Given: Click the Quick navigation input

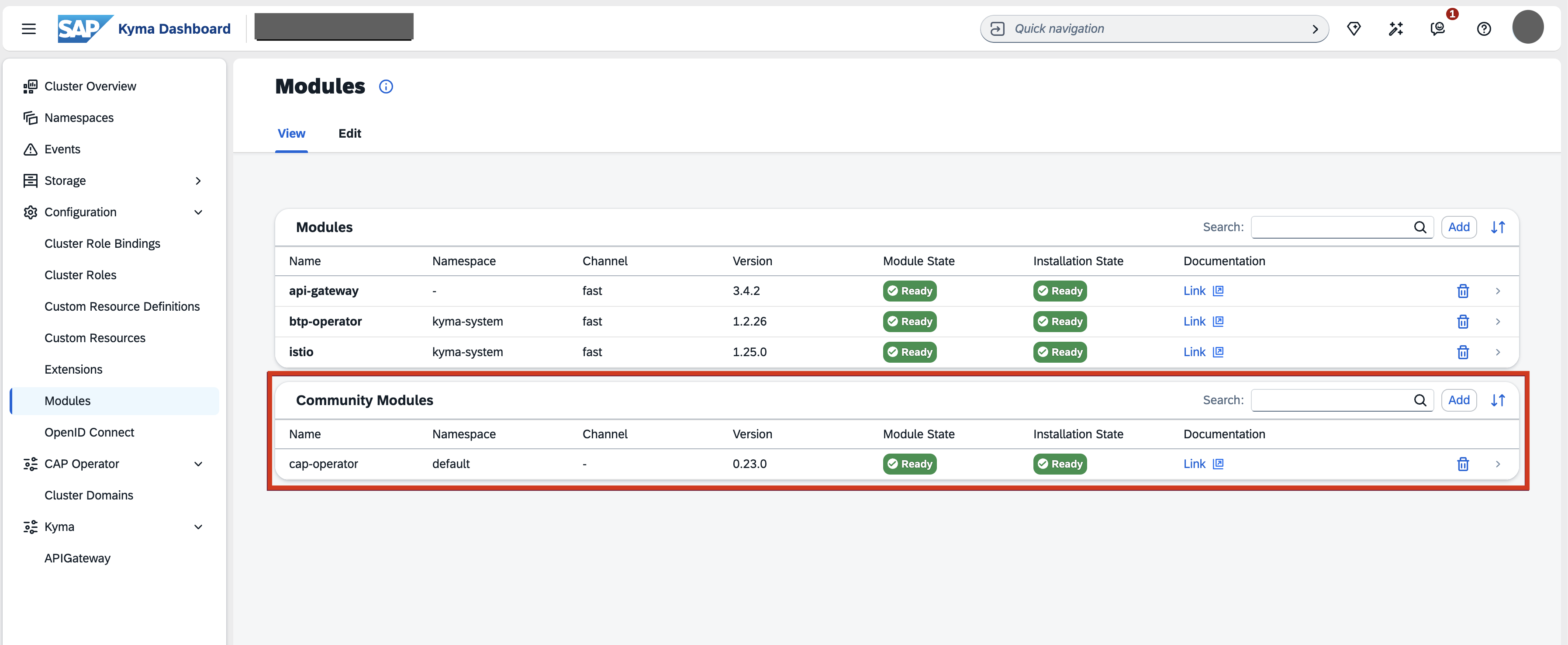Looking at the screenshot, I should [1154, 29].
